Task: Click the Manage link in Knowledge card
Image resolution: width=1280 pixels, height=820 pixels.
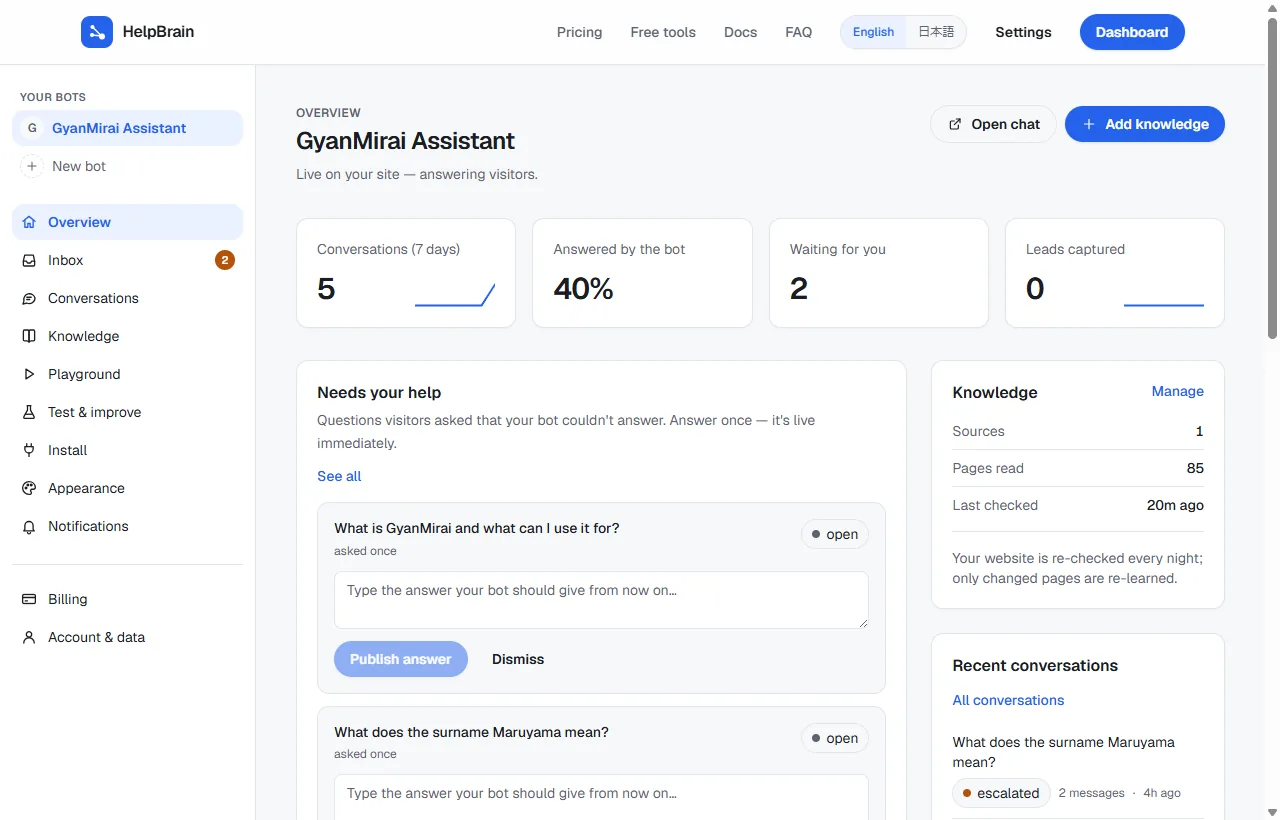Action: coord(1178,391)
